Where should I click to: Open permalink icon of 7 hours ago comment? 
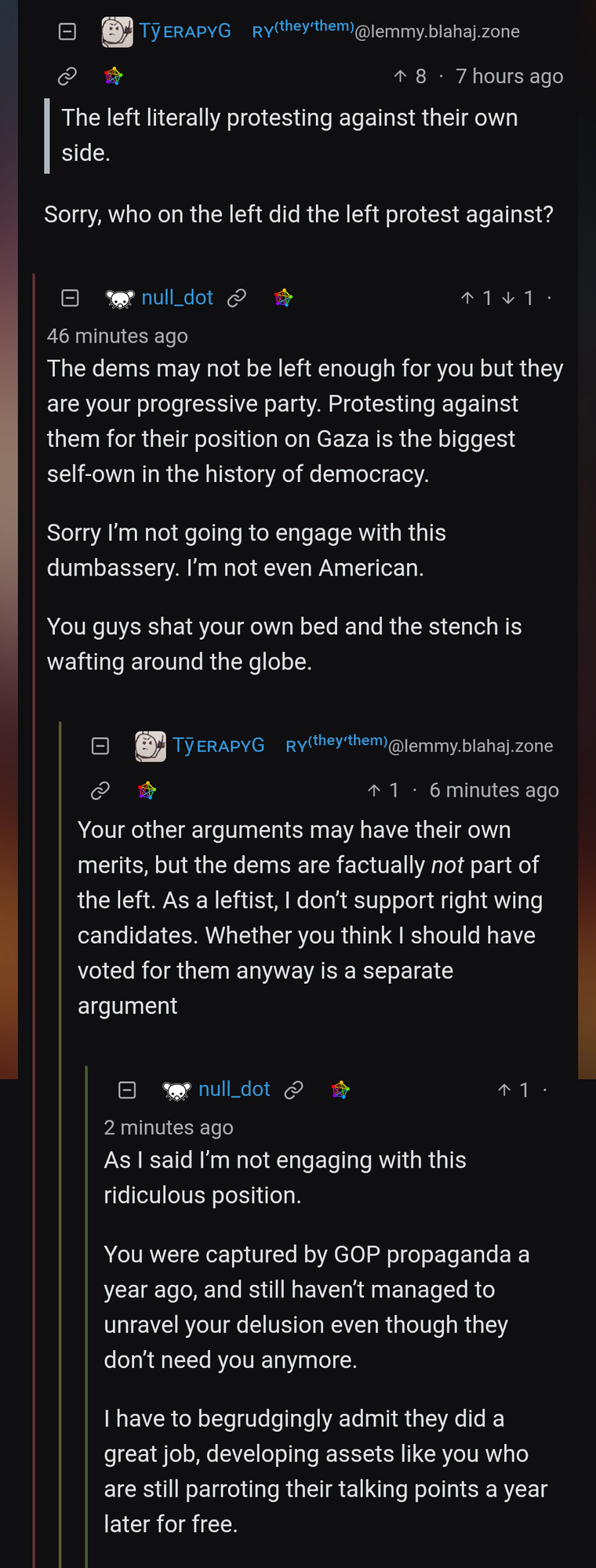tap(67, 76)
